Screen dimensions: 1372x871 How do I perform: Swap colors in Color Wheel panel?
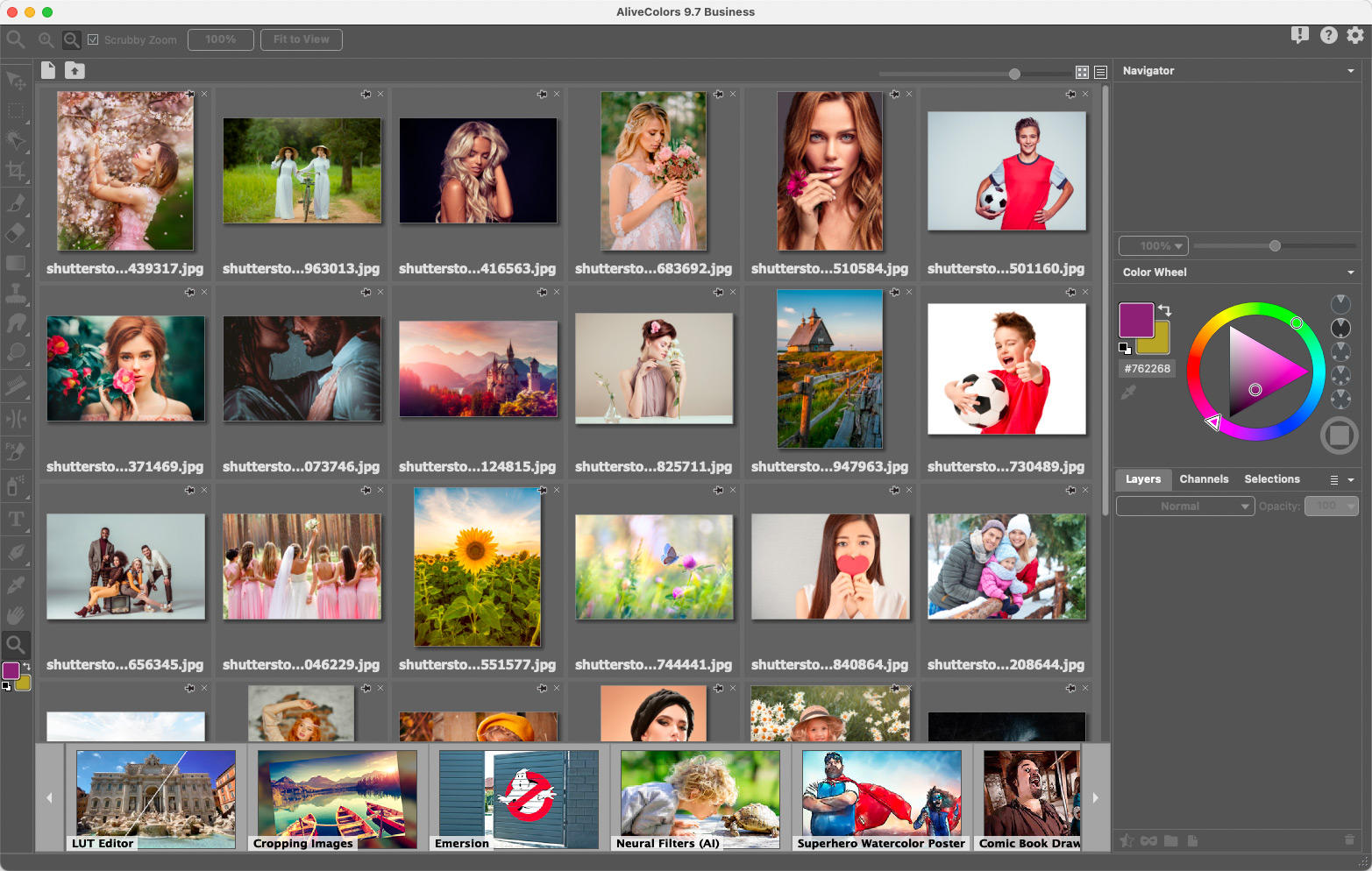(1164, 310)
